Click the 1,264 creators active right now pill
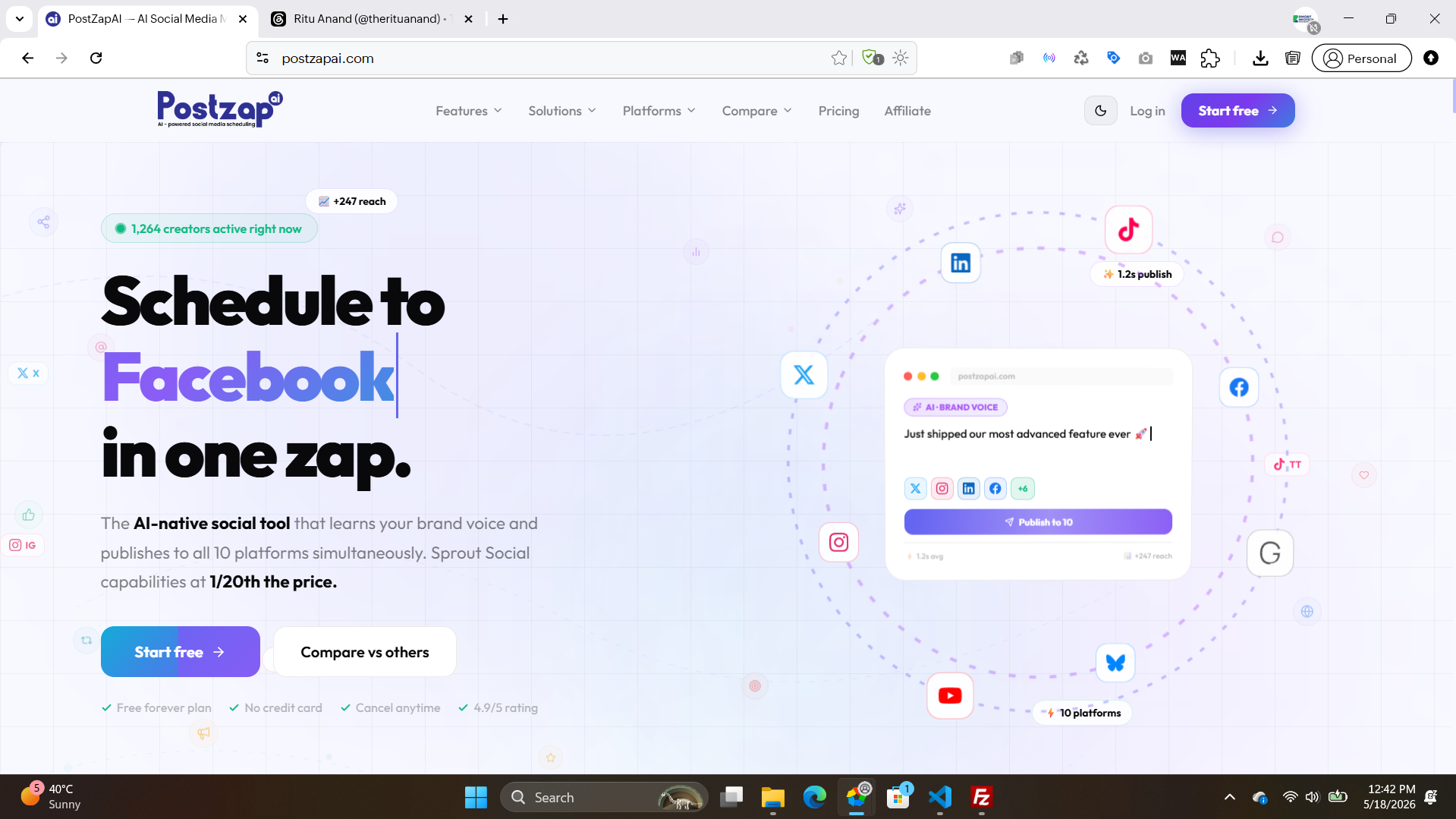The image size is (1456, 819). 209,229
